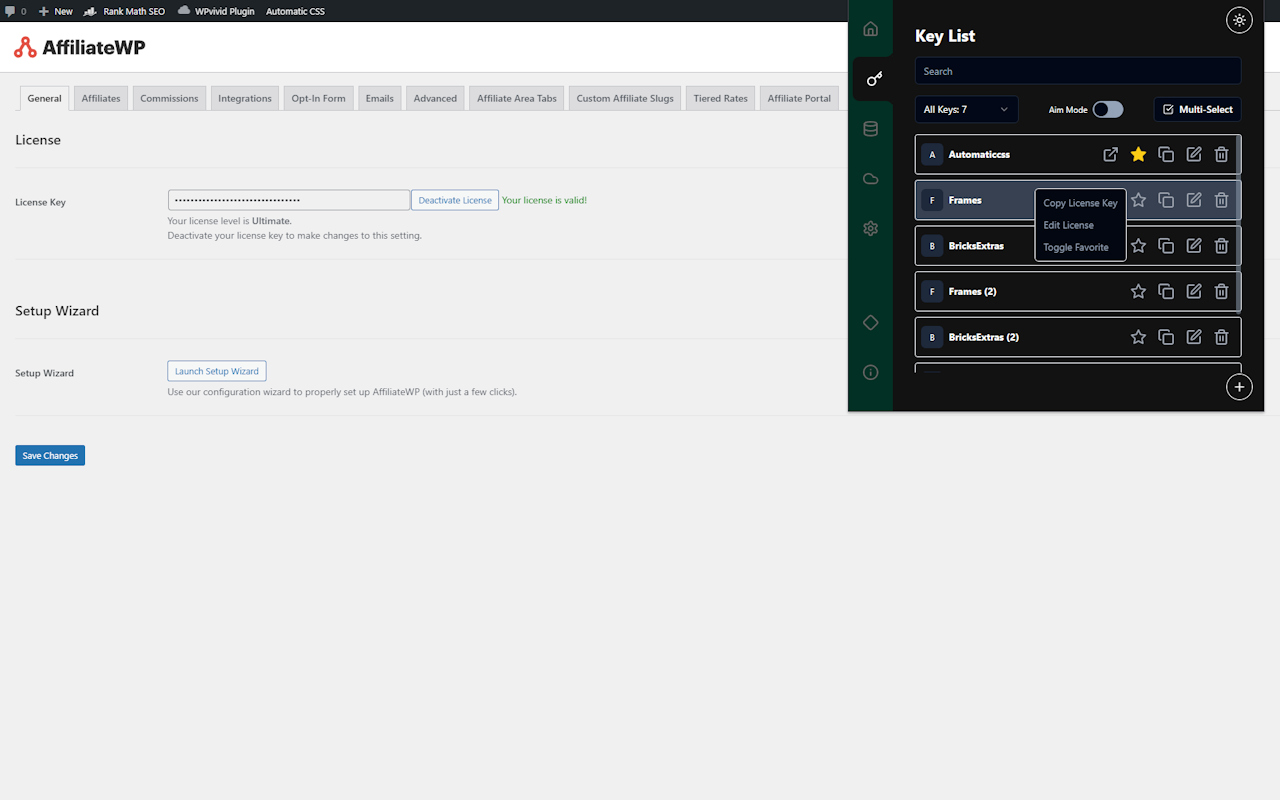Open the All Keys: 7 dropdown
The width and height of the screenshot is (1280, 800).
point(966,109)
